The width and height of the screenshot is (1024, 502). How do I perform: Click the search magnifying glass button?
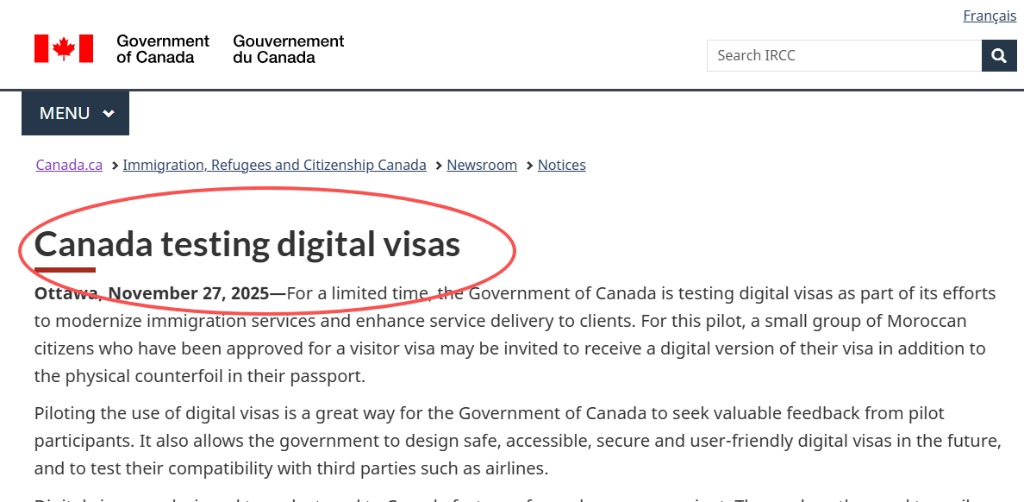click(998, 55)
